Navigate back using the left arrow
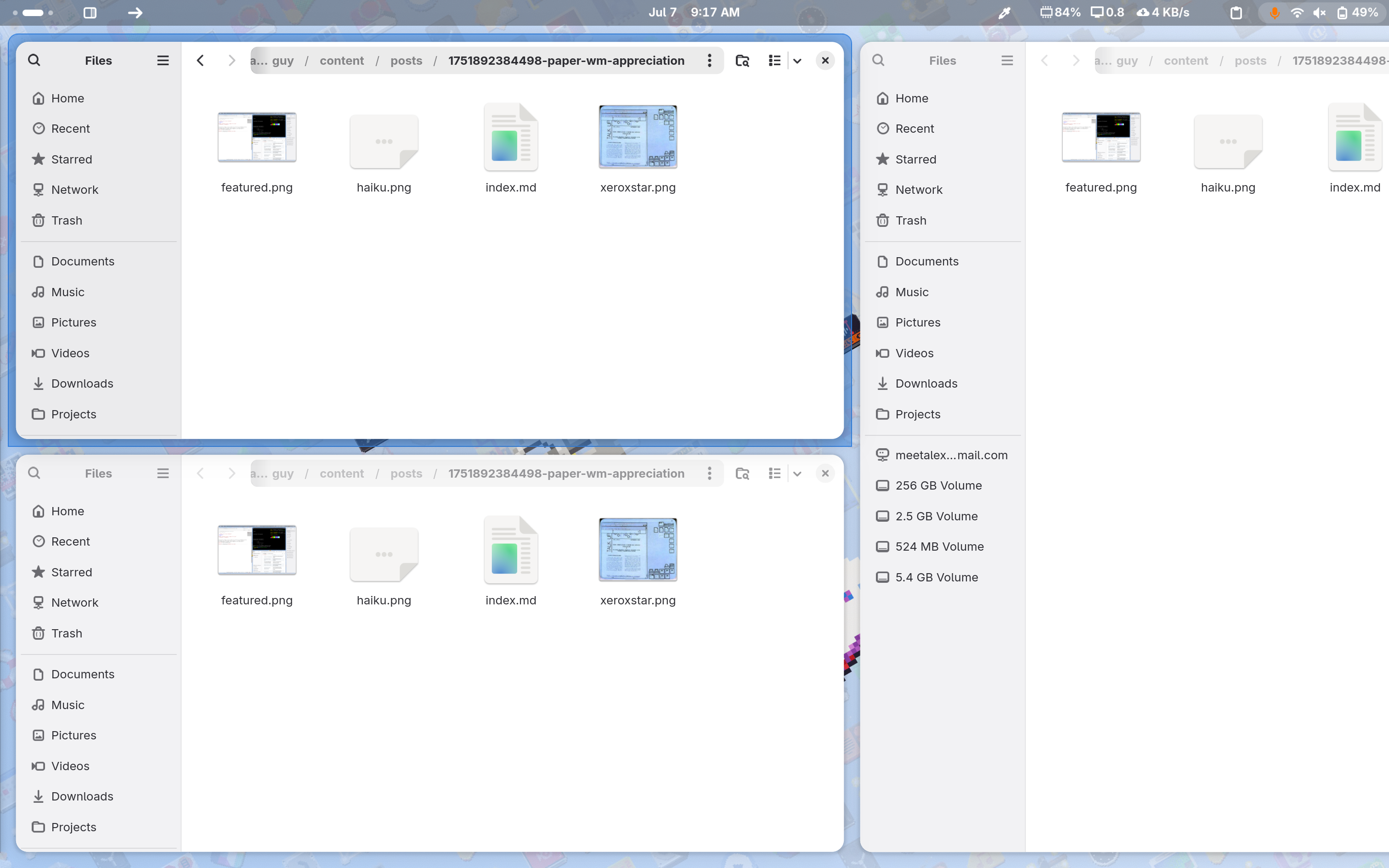The width and height of the screenshot is (1389, 868). 200,60
